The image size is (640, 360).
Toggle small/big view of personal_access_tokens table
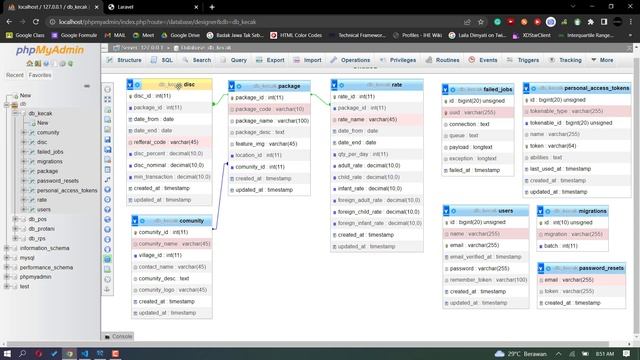[x=527, y=88]
